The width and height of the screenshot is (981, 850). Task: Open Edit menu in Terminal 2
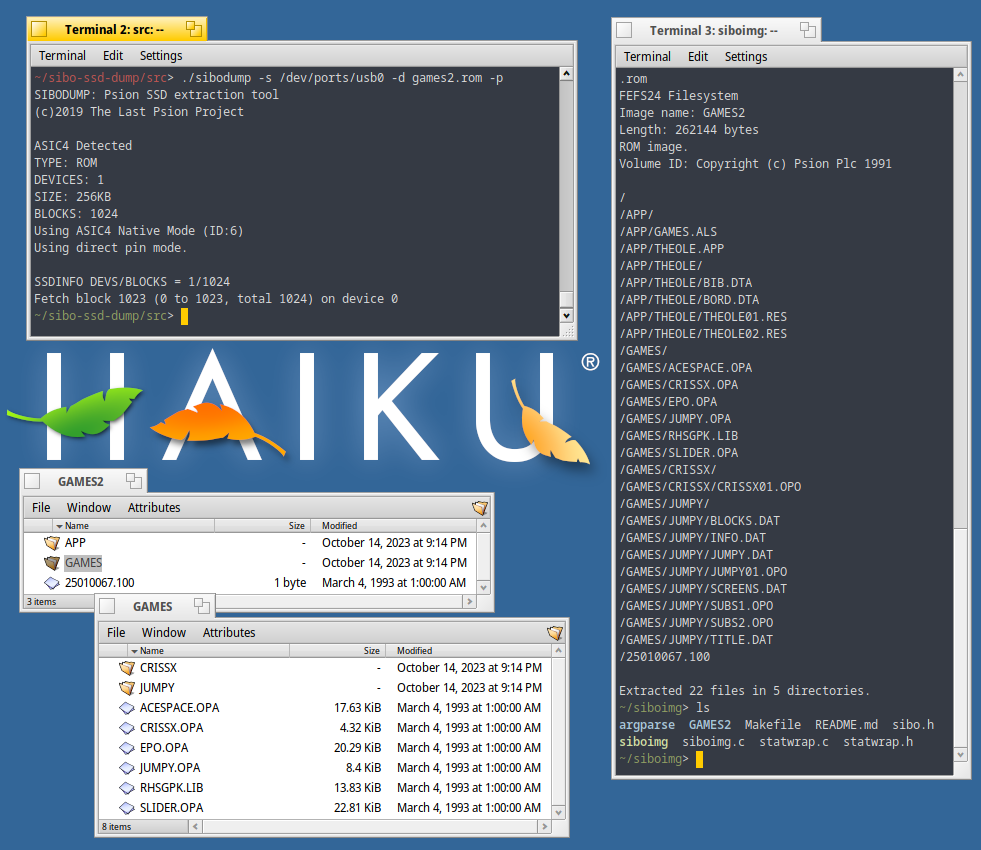pos(113,56)
